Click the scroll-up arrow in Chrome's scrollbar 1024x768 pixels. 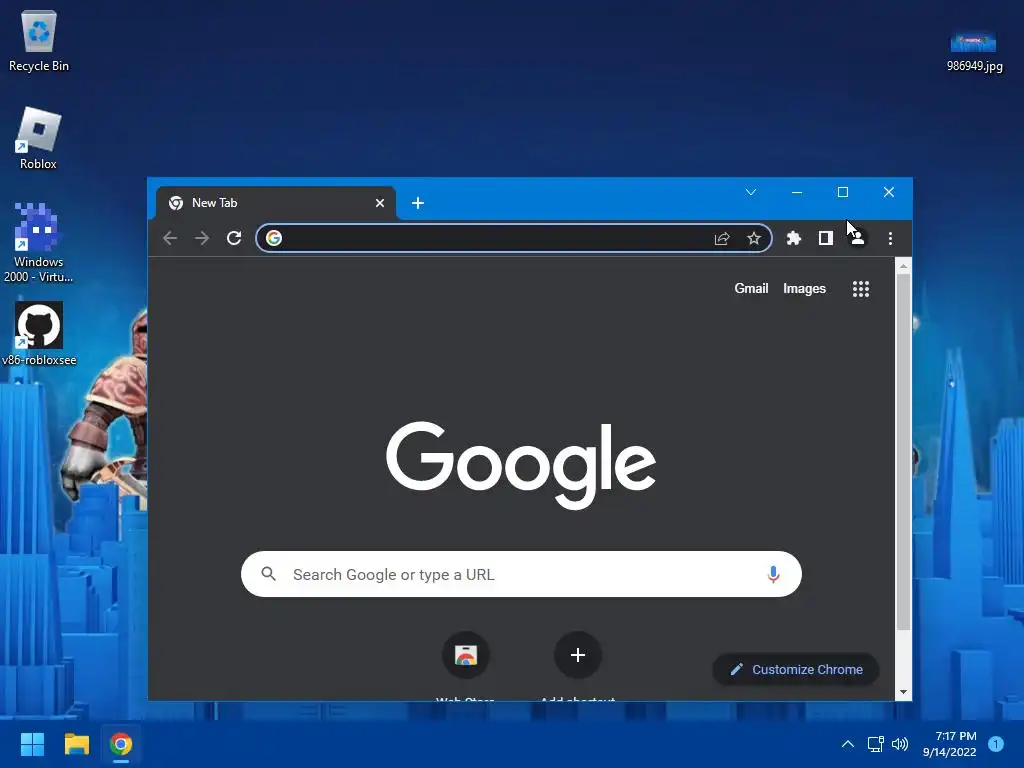[x=903, y=266]
